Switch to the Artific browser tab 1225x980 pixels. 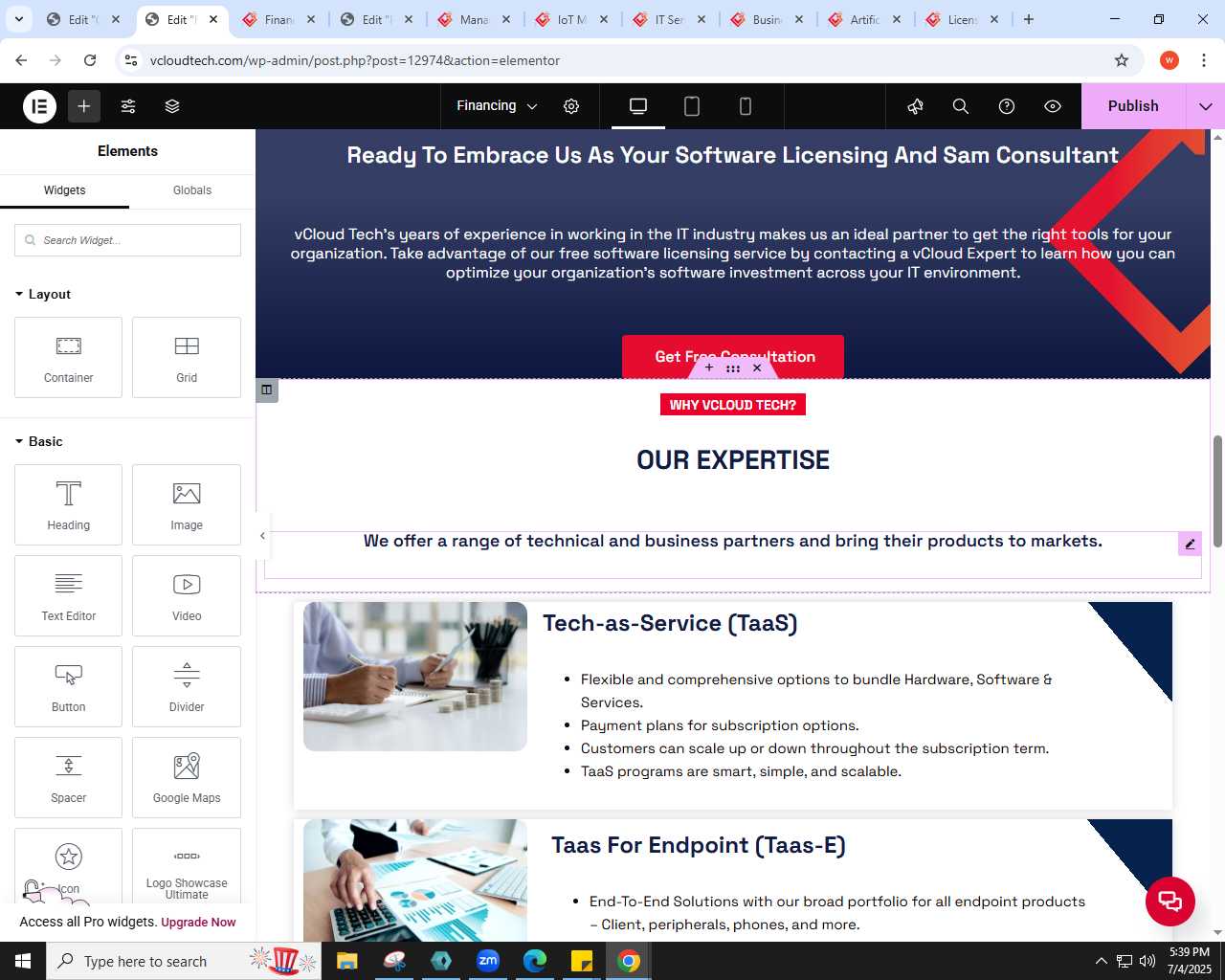click(864, 19)
